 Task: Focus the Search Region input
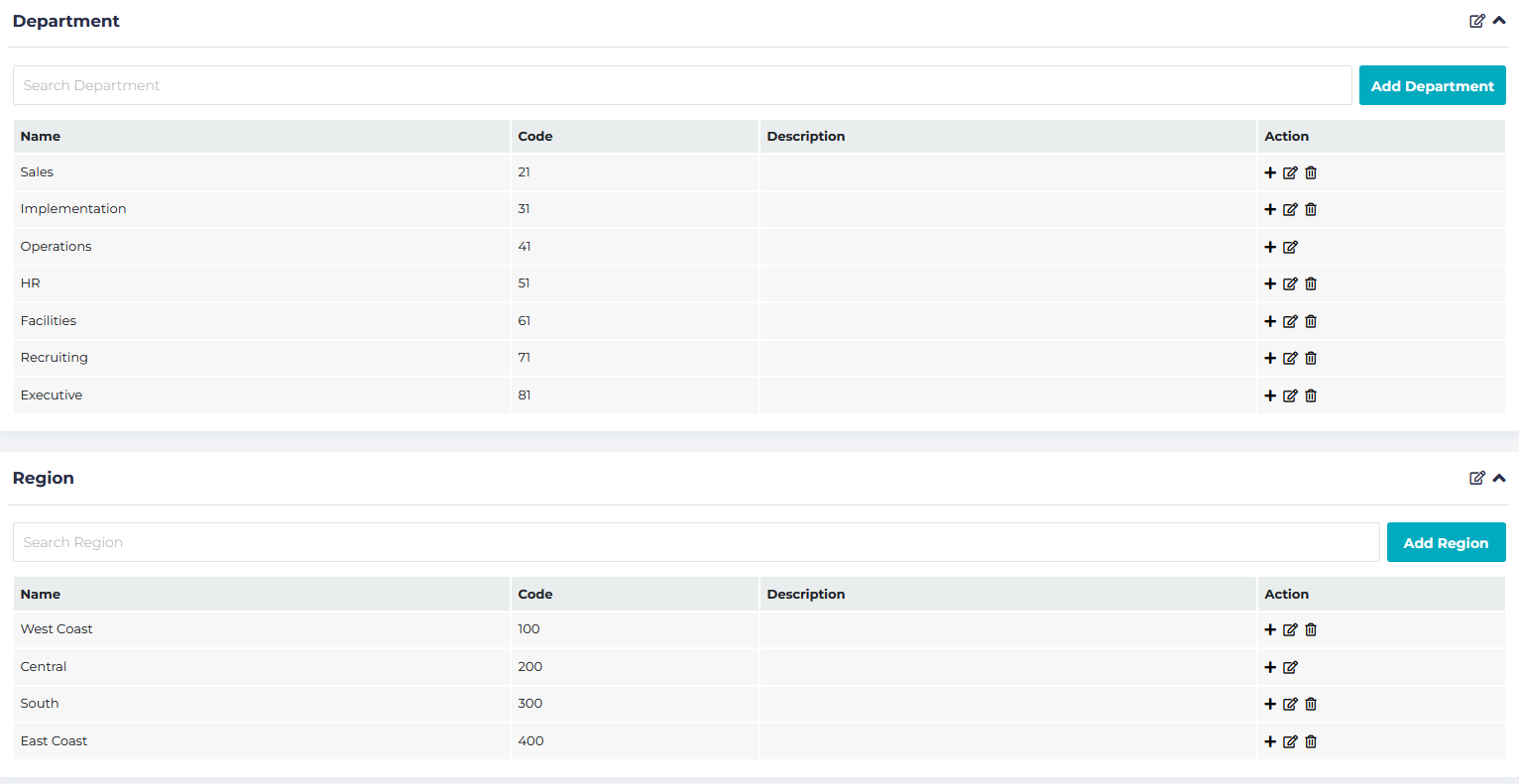pos(695,542)
